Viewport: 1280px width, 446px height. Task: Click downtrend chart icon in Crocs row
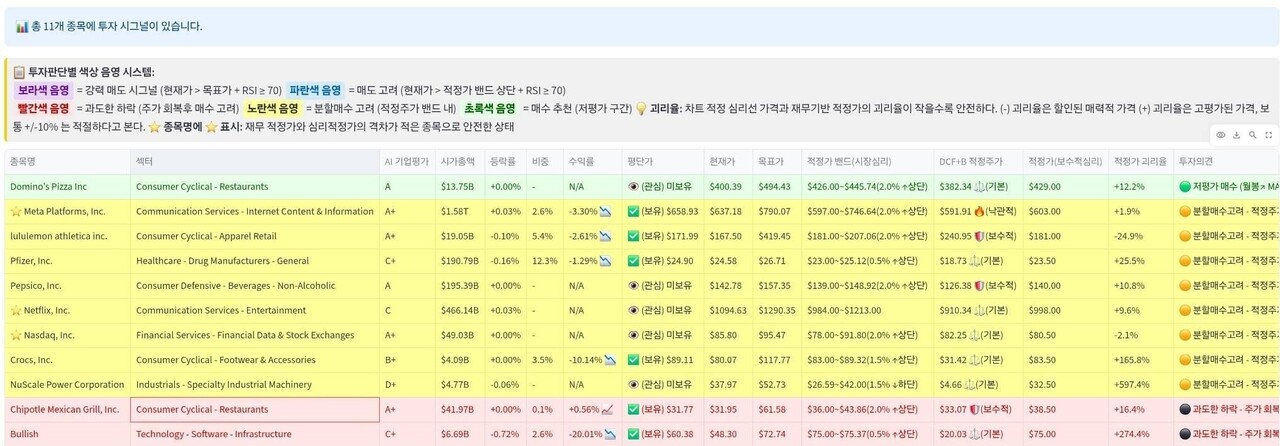(610, 360)
